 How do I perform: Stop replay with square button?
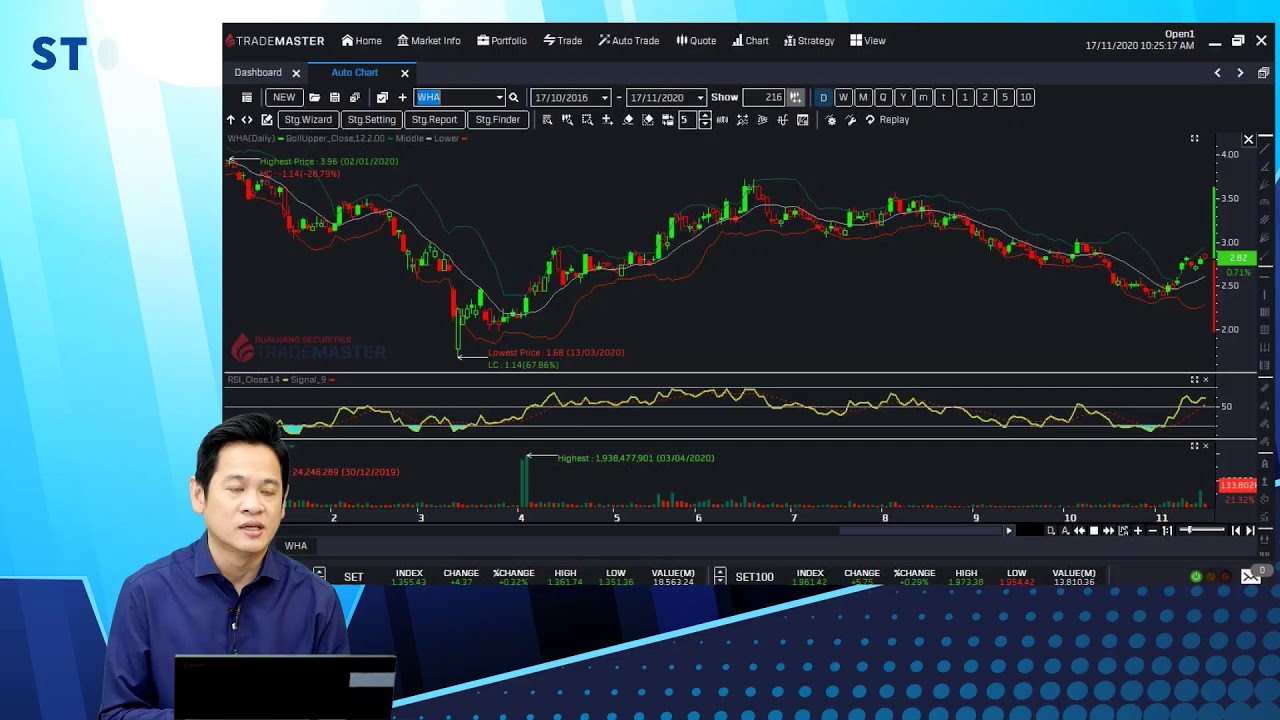point(1094,530)
